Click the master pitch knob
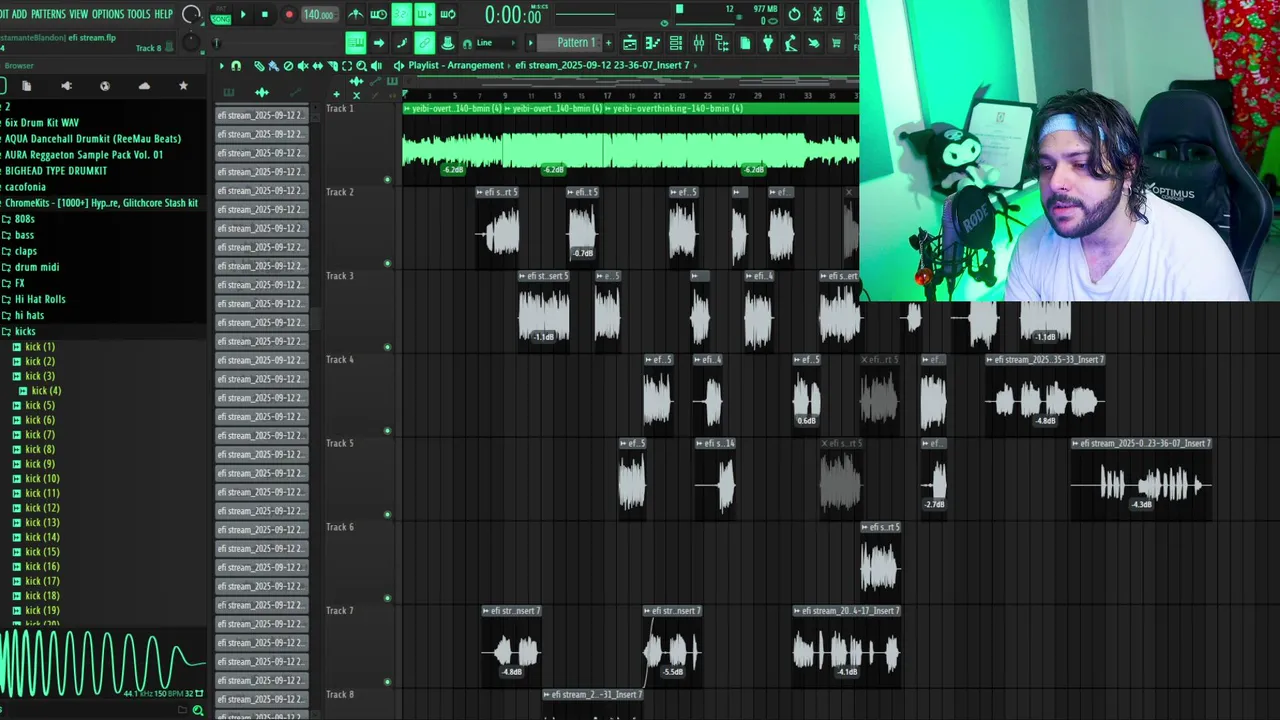This screenshot has width=1280, height=720. (x=189, y=42)
